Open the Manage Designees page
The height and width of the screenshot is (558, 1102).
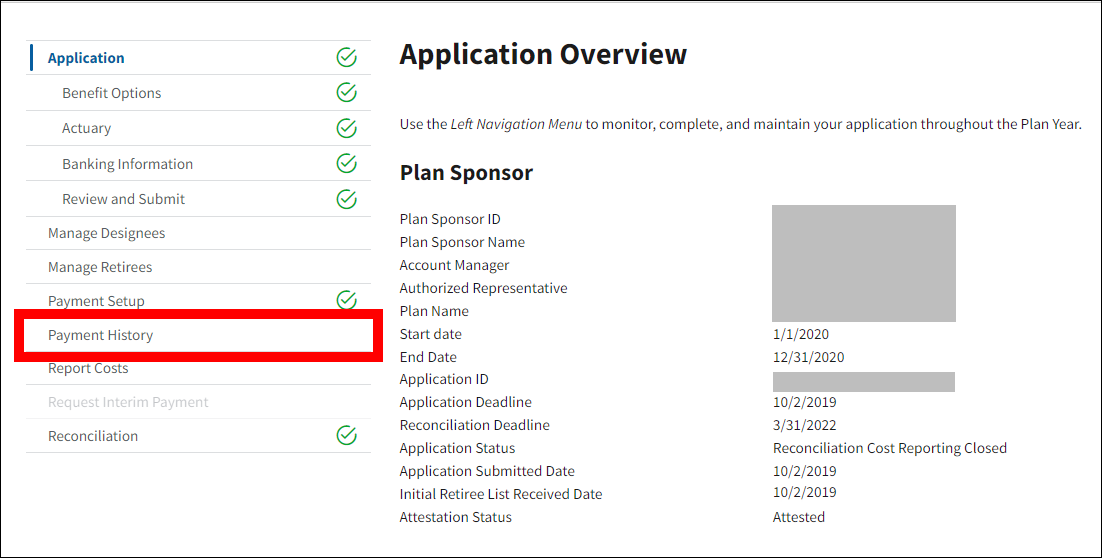pyautogui.click(x=106, y=233)
